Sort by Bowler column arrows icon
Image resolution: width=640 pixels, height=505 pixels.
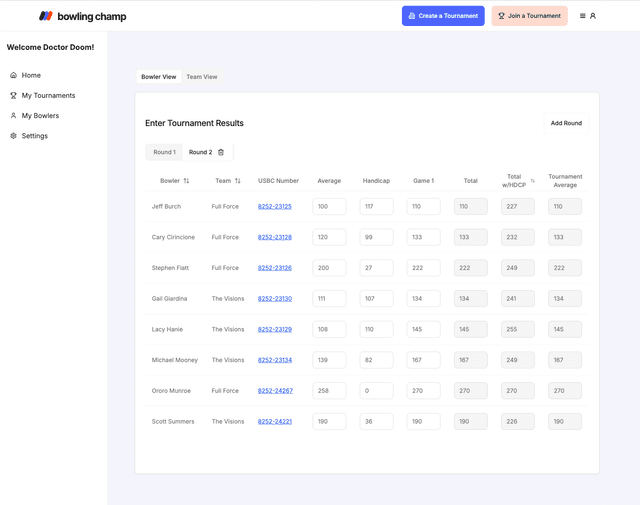tap(186, 180)
